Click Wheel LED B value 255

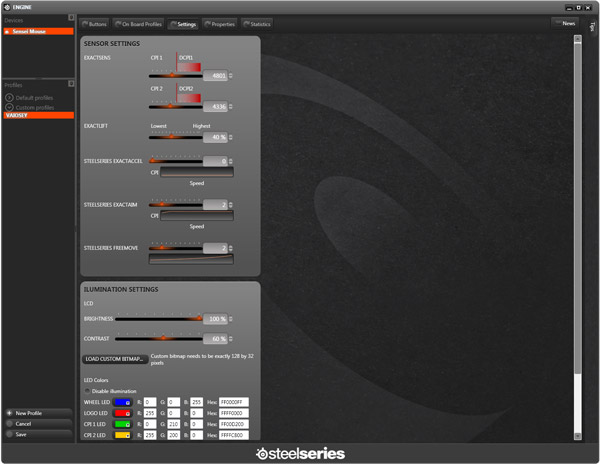(197, 402)
